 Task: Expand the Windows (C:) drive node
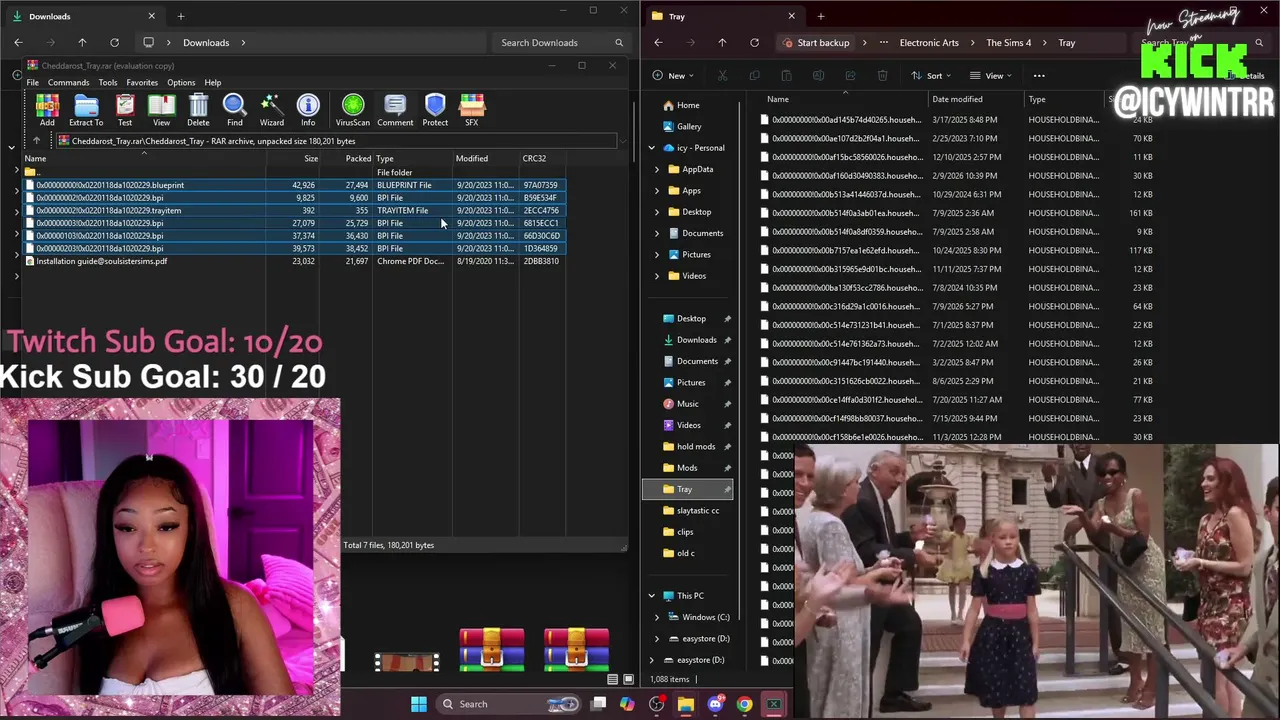[657, 617]
